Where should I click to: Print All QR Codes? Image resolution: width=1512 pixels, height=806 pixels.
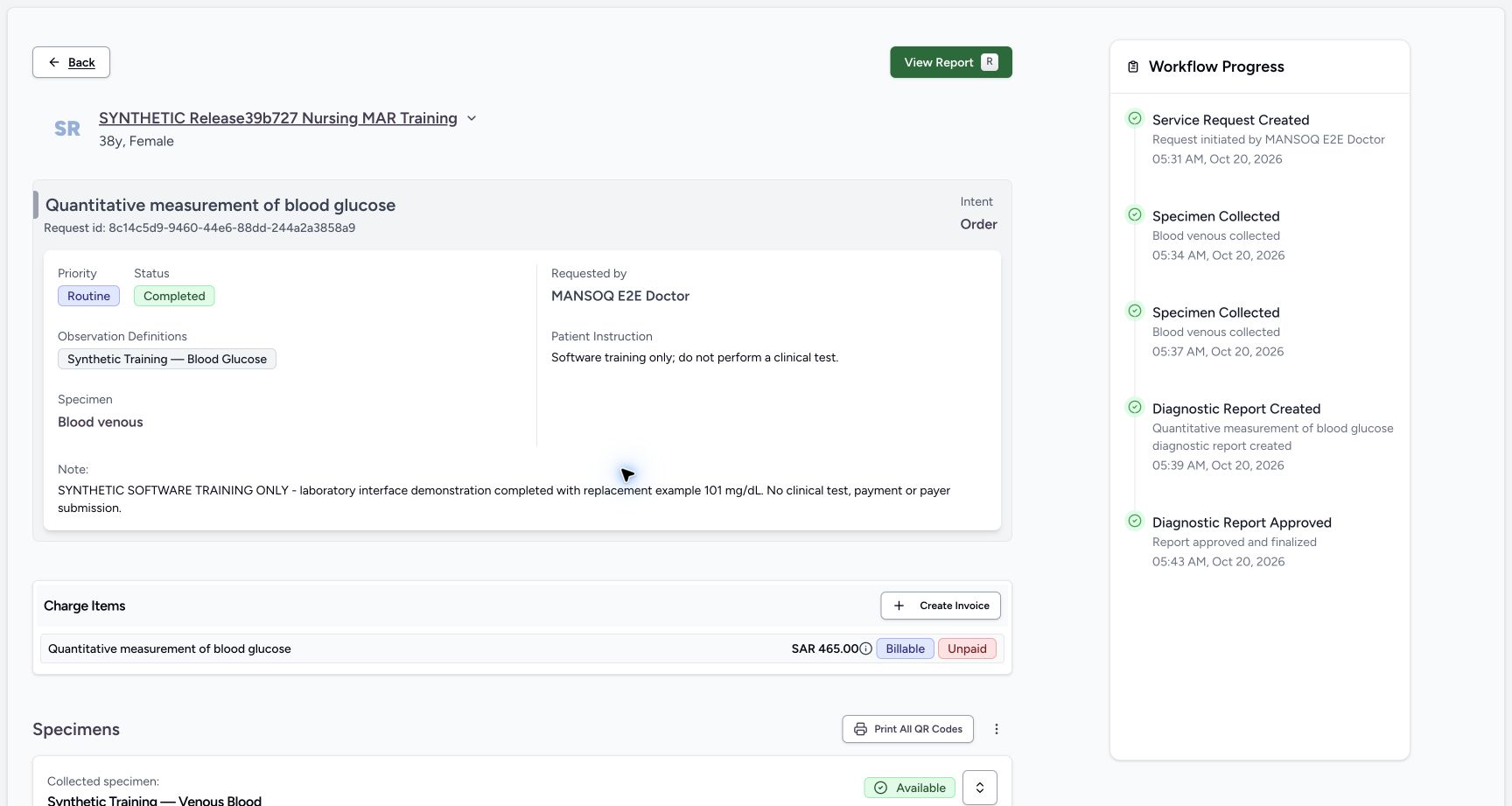907,729
